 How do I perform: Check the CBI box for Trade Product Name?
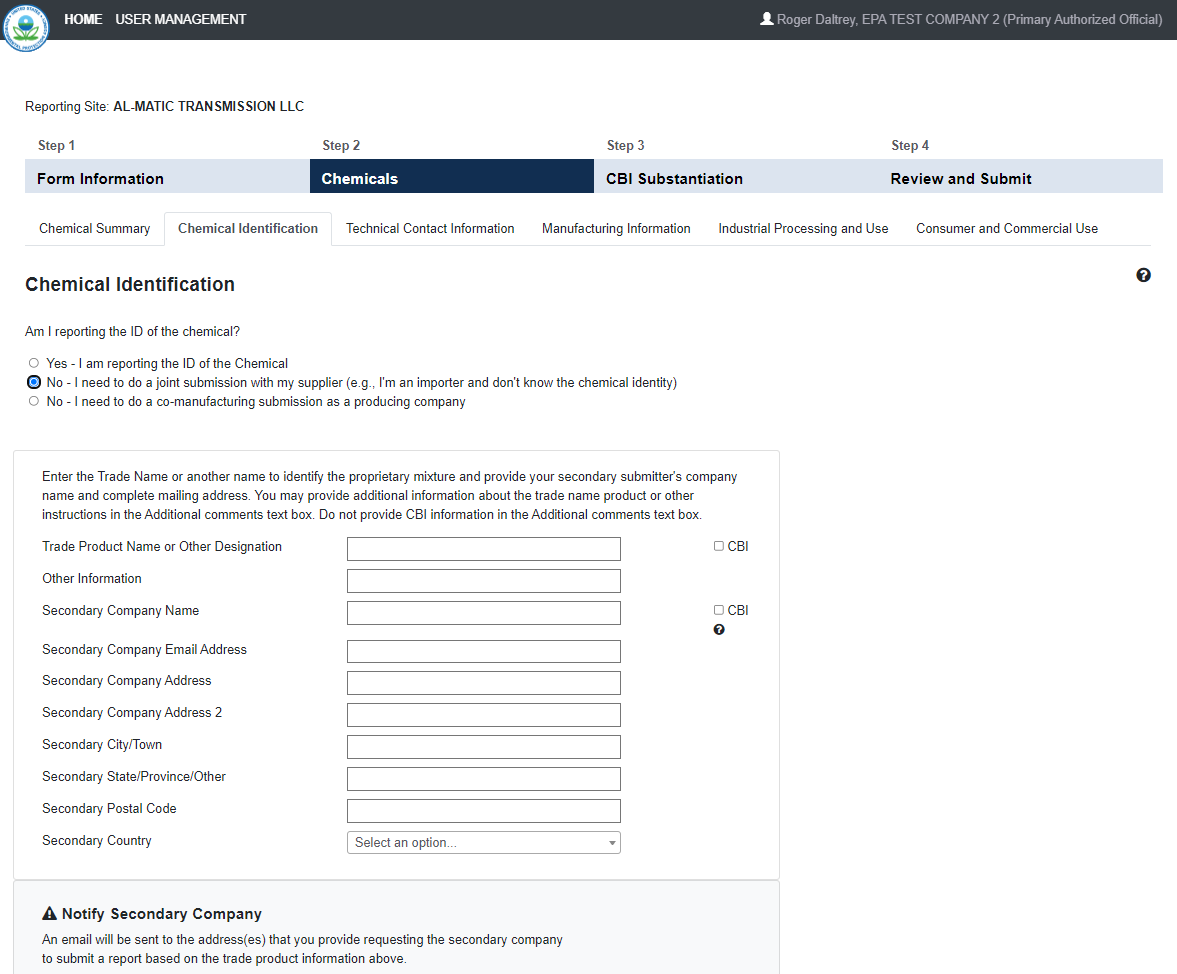719,546
